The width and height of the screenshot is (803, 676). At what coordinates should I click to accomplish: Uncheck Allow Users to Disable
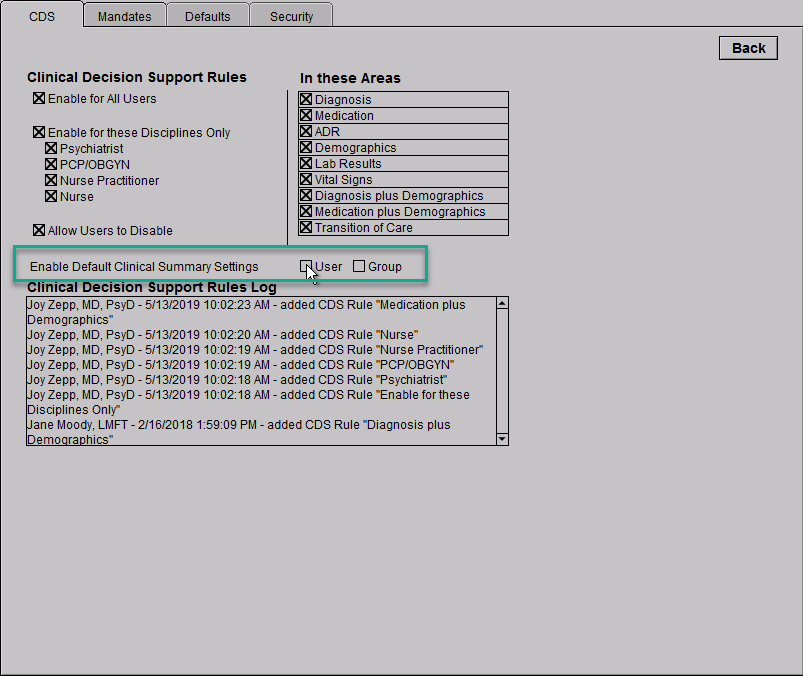[x=39, y=231]
